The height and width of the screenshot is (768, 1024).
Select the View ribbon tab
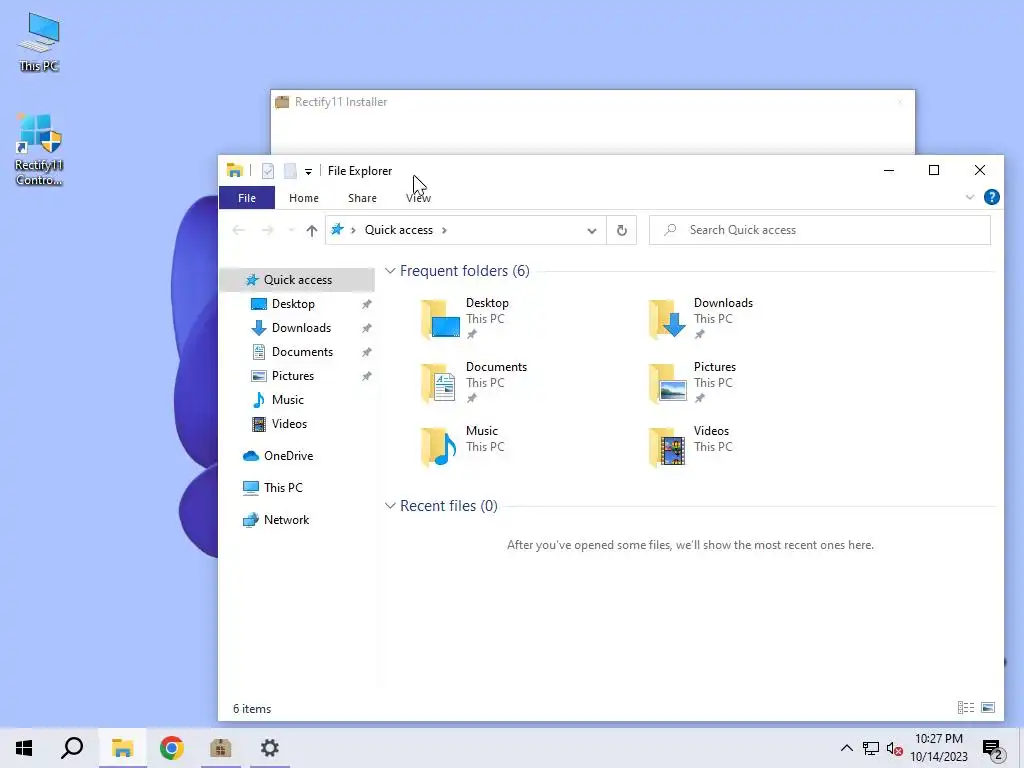pos(418,198)
